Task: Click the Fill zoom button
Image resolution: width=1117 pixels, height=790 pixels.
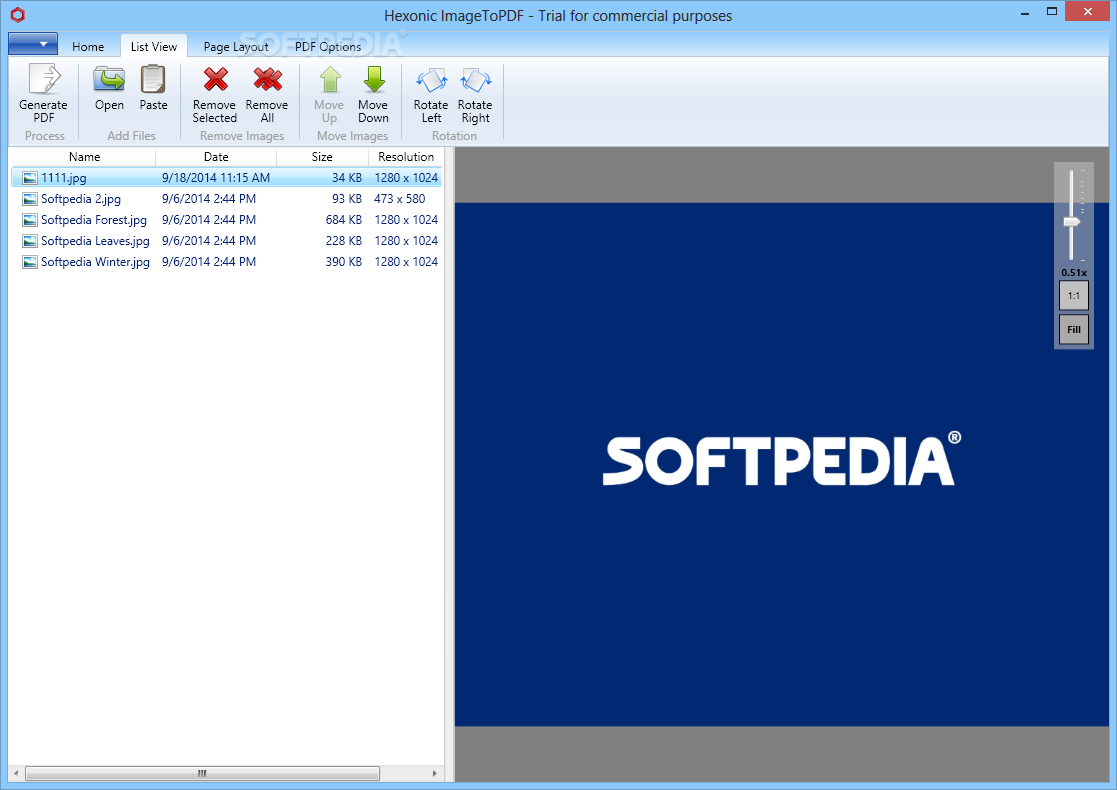Action: point(1074,330)
